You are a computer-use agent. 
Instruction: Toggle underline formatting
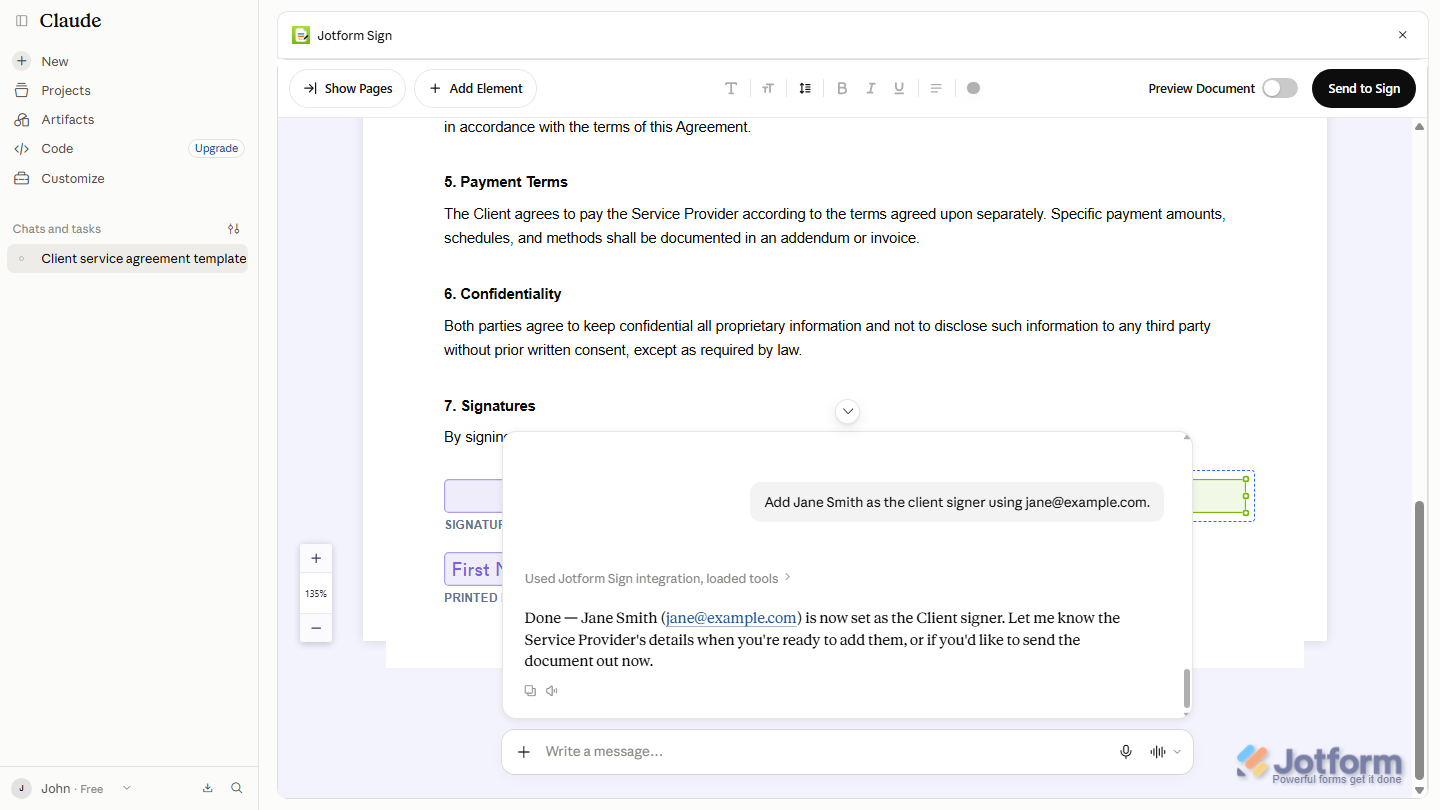pos(899,88)
